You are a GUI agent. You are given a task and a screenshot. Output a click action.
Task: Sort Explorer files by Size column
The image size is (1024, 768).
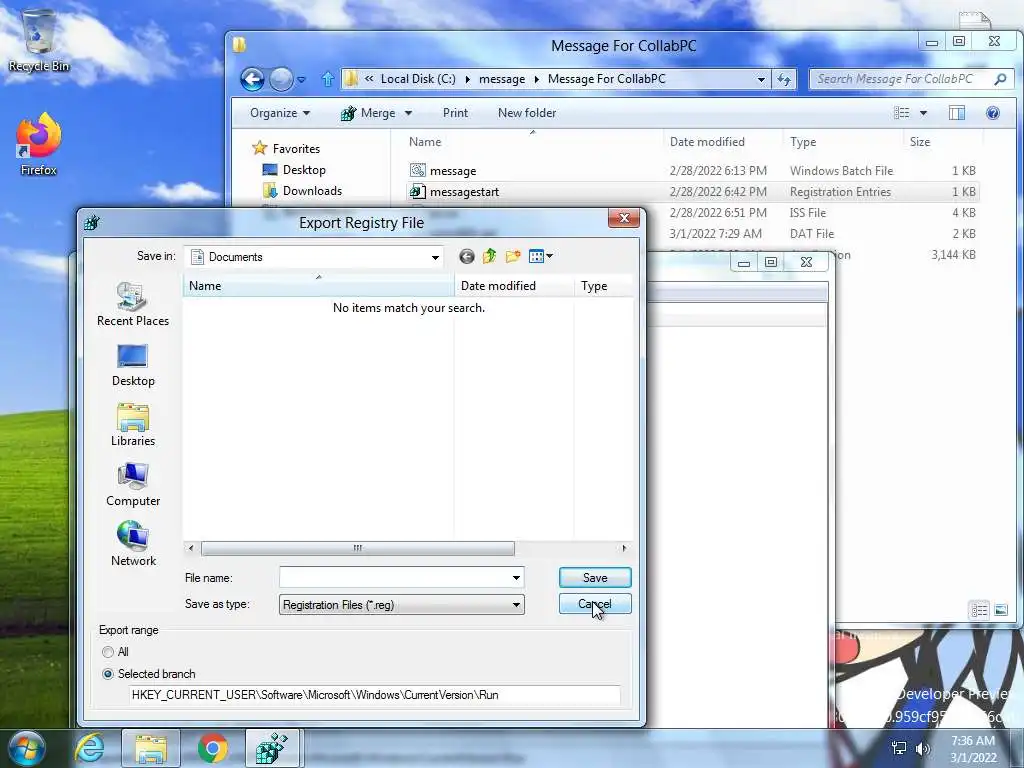942,142
